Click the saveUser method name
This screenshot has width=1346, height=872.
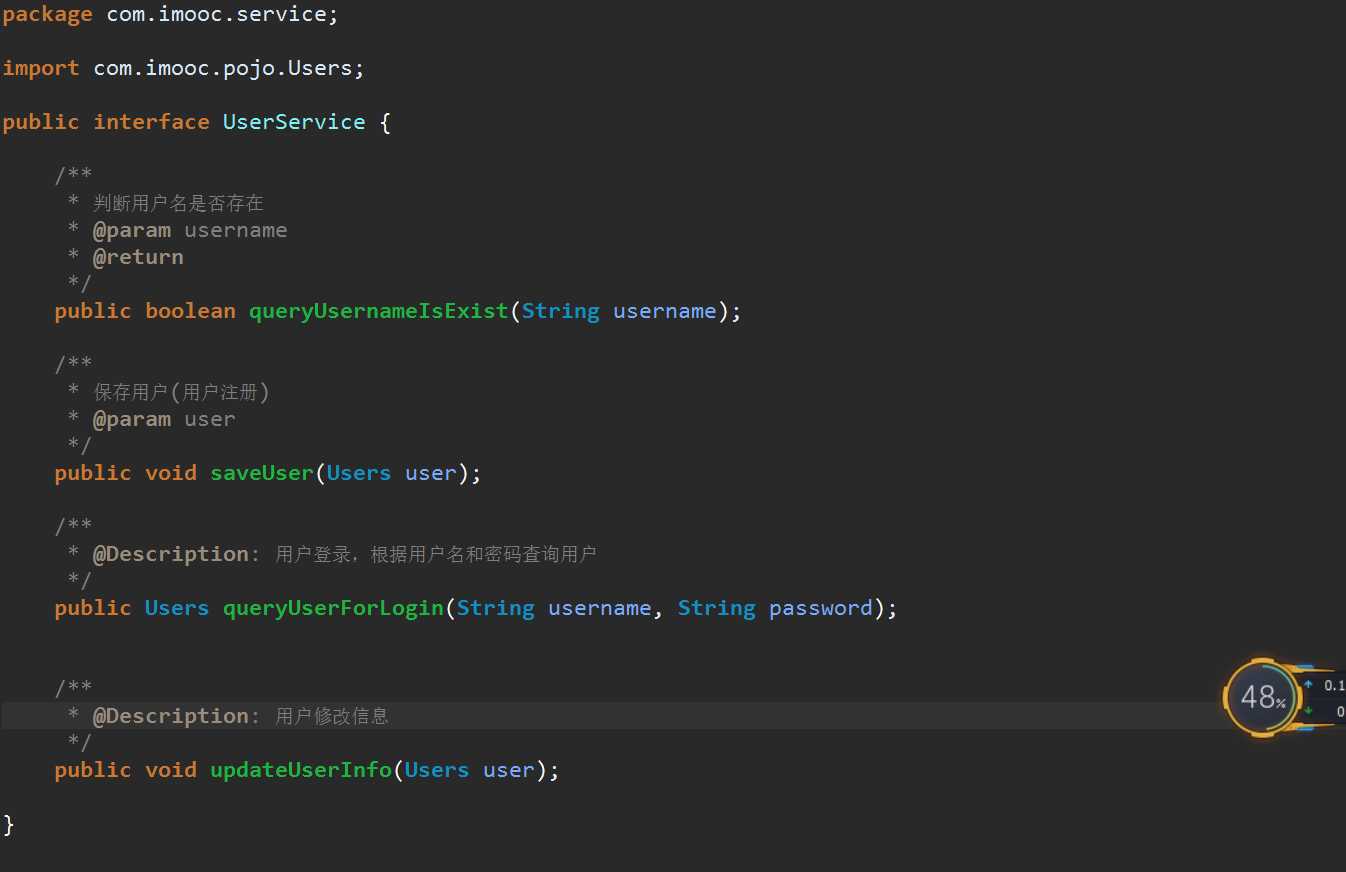click(262, 473)
